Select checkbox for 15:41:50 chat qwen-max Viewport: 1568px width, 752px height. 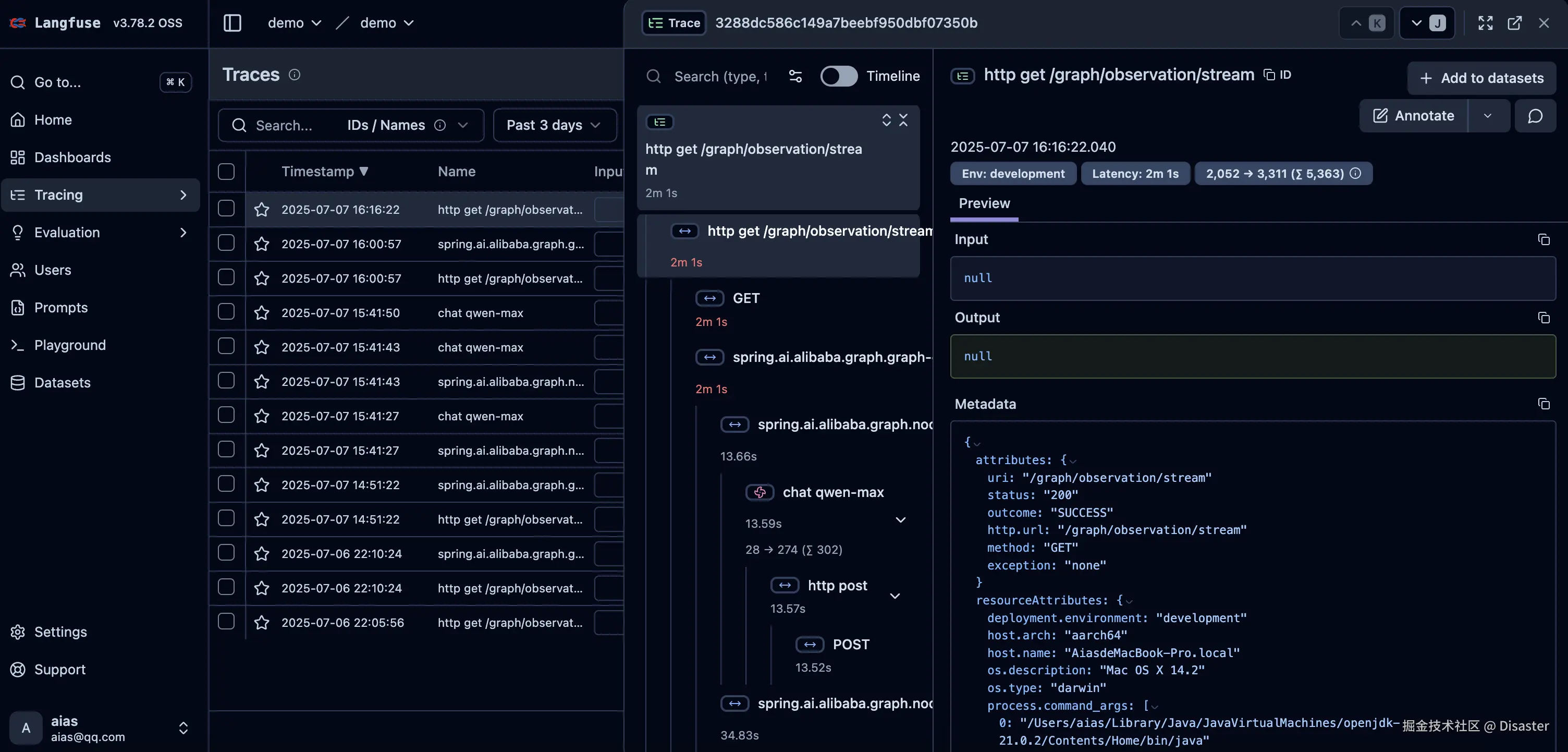coord(226,312)
